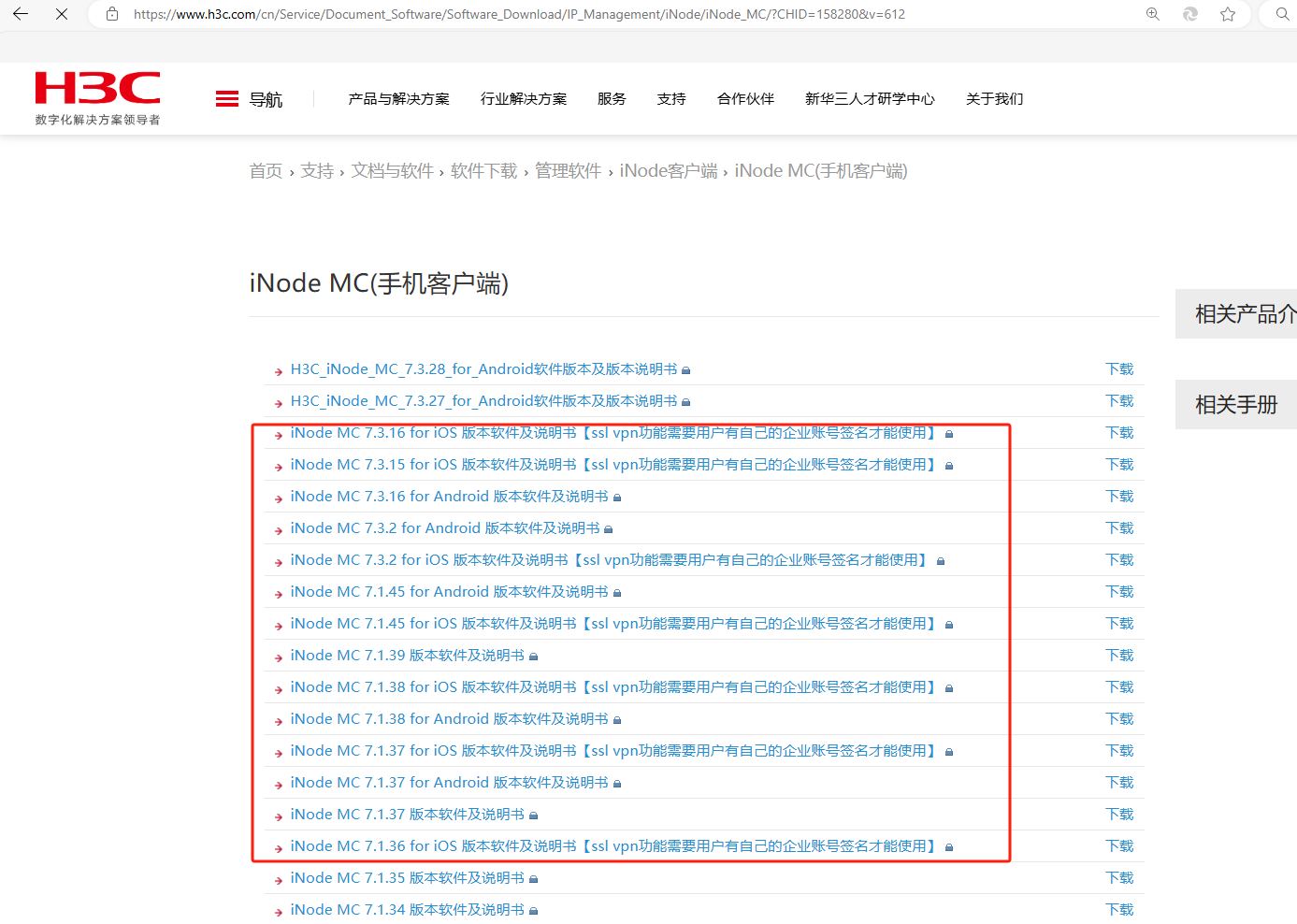The height and width of the screenshot is (924, 1297).
Task: Click iNode MC(手机客户端) in breadcrumb
Action: (x=821, y=171)
